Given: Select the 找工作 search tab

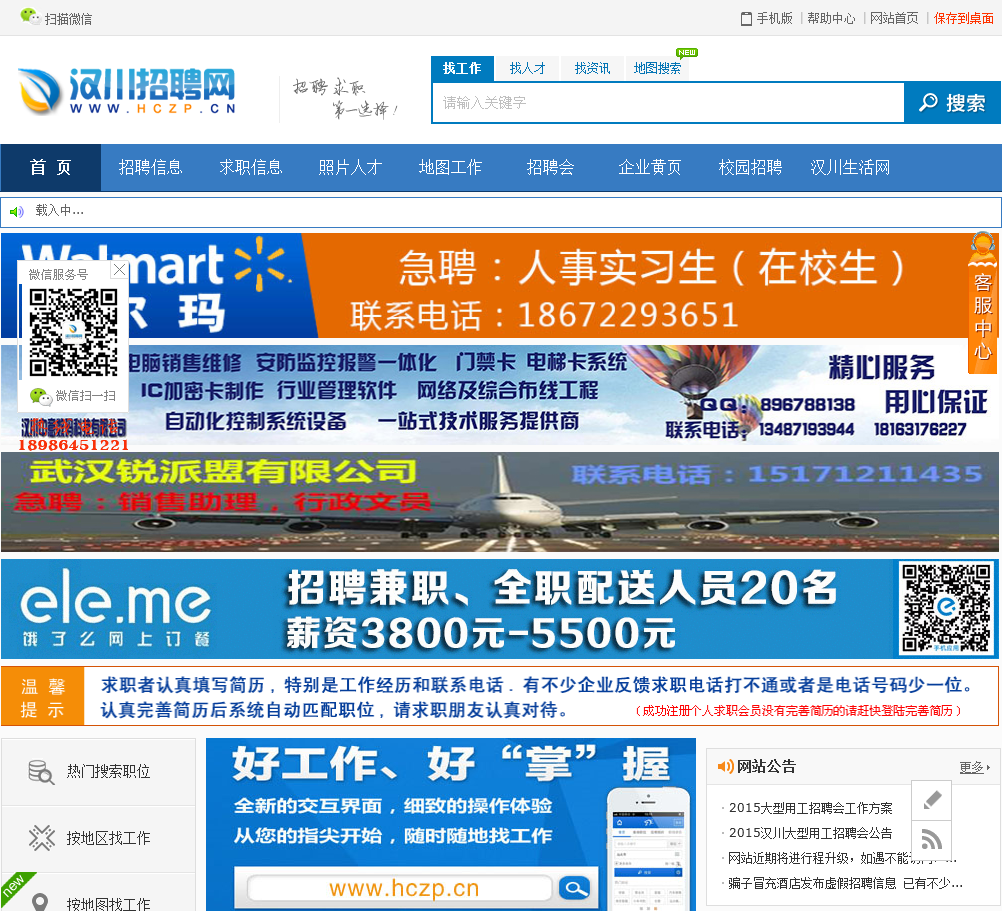Looking at the screenshot, I should [462, 68].
